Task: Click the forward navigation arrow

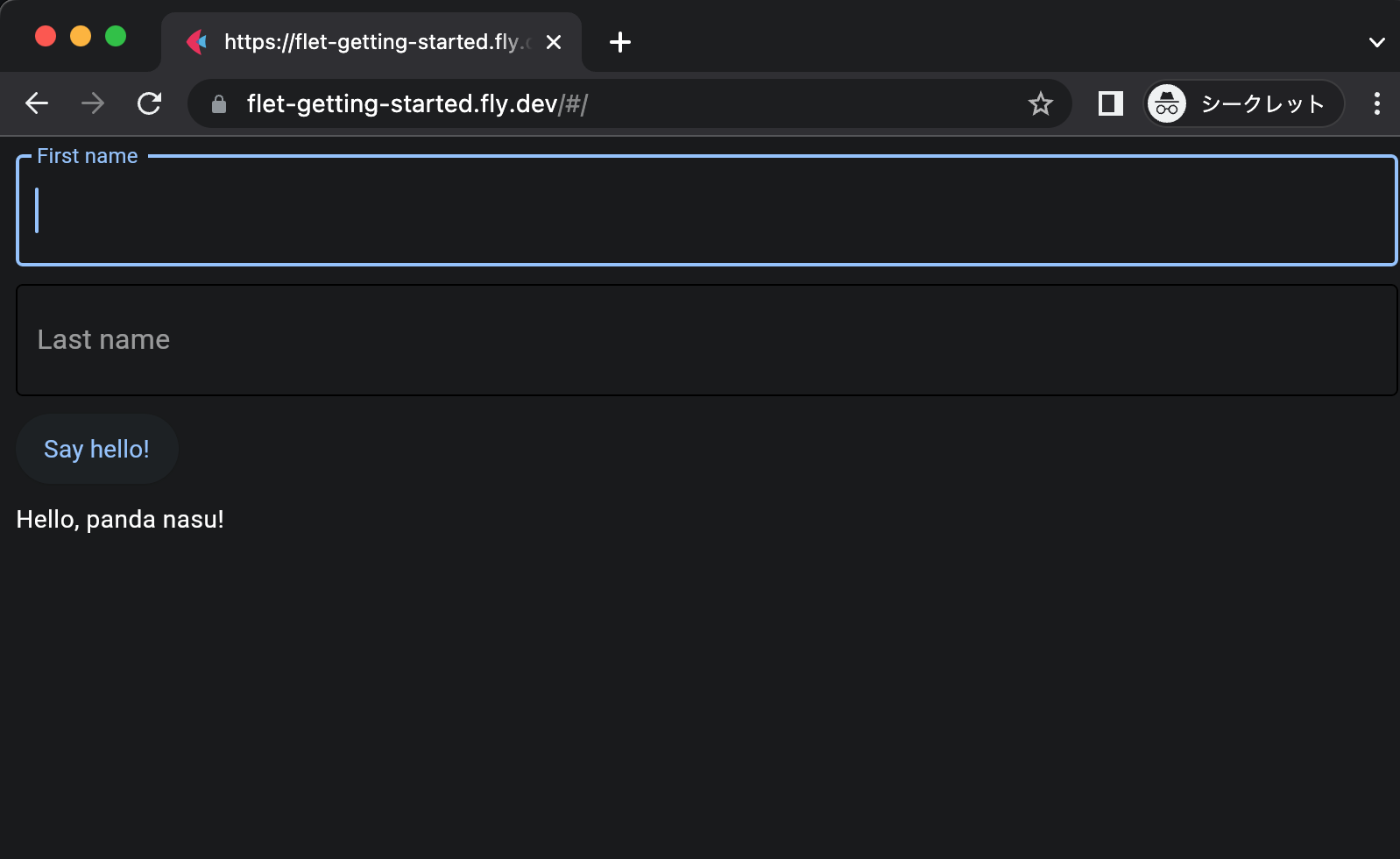Action: click(x=93, y=103)
